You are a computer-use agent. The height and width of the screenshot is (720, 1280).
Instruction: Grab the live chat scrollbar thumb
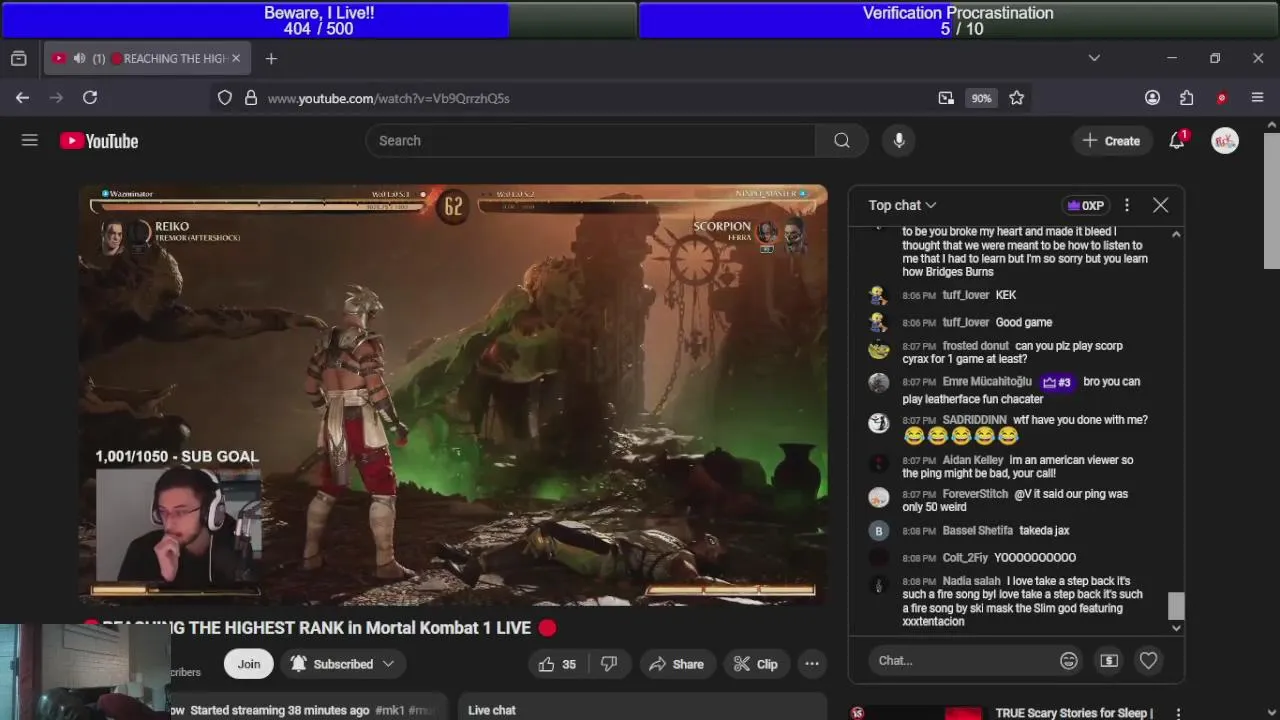1176,605
